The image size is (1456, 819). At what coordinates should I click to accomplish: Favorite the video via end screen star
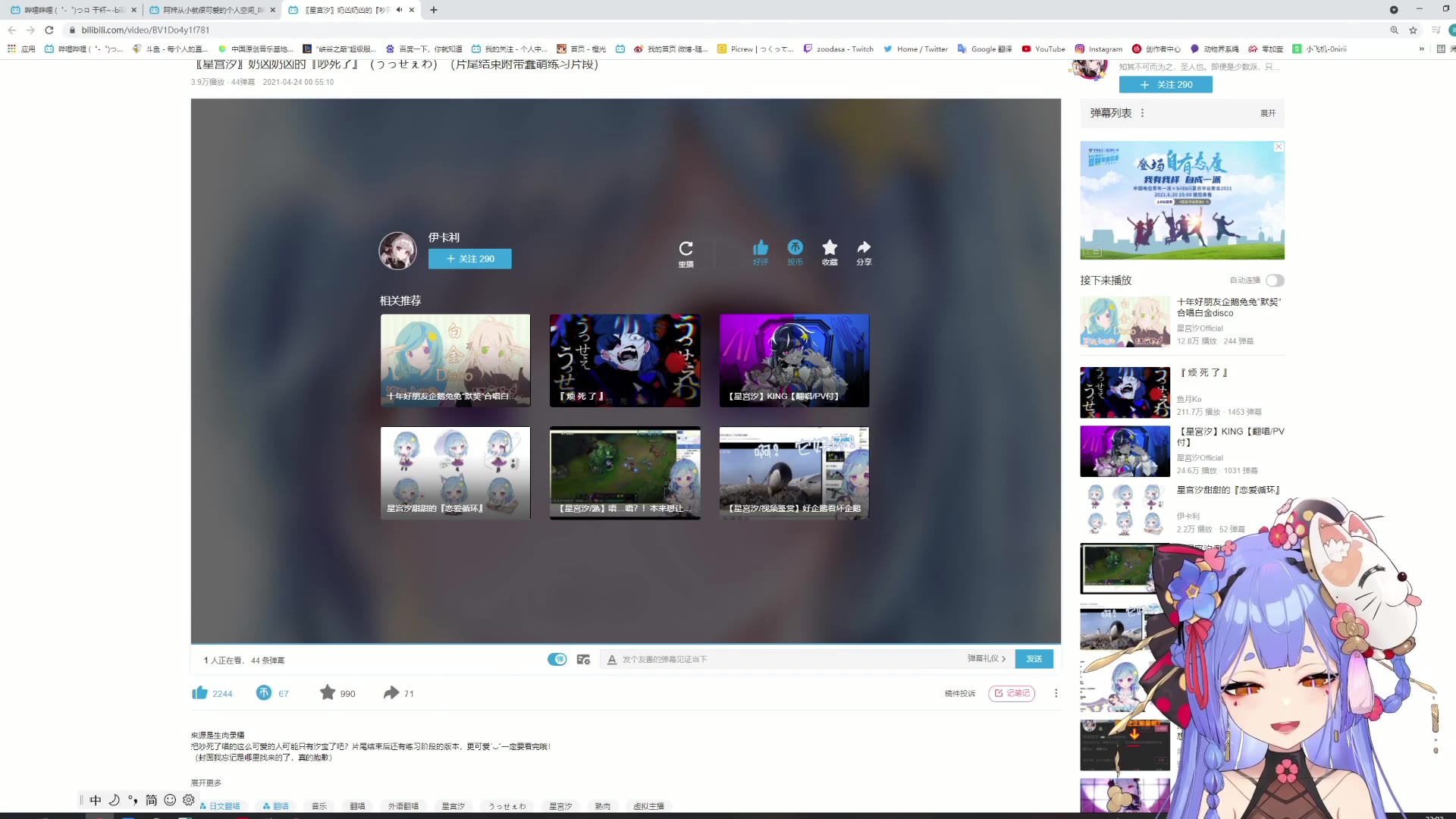[x=830, y=252]
